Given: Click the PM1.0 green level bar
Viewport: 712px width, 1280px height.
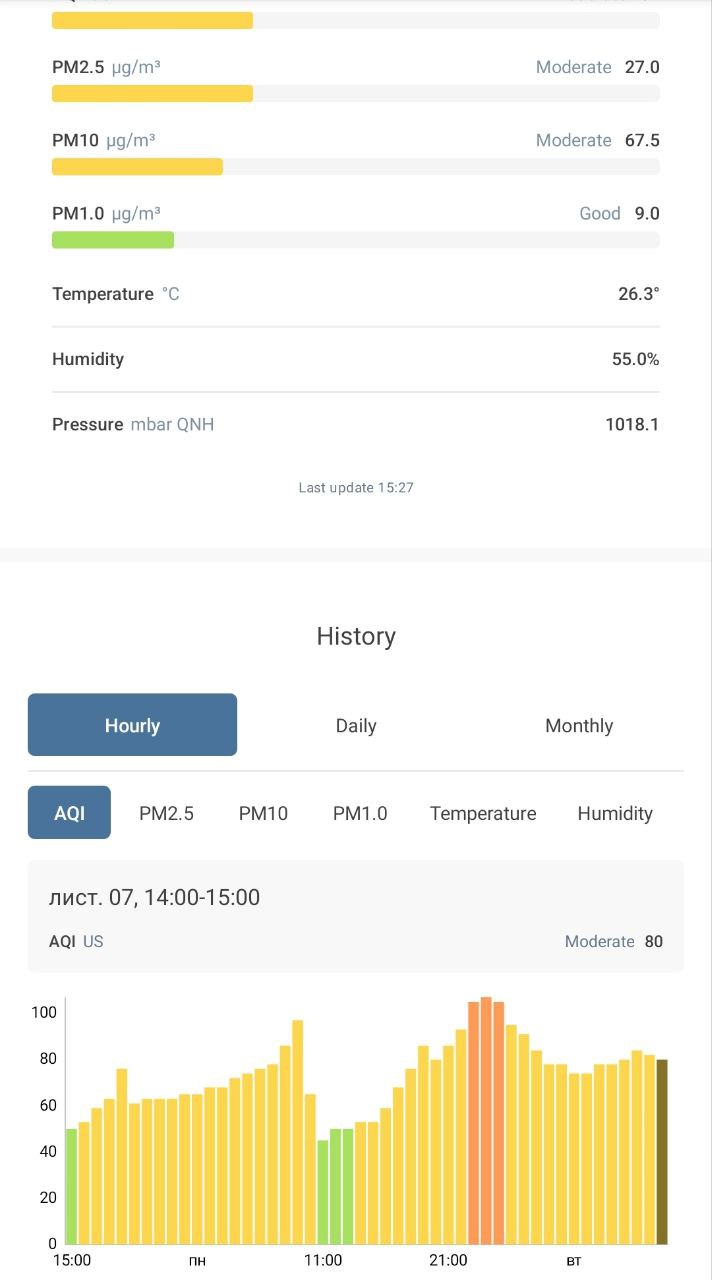Looking at the screenshot, I should 113,240.
